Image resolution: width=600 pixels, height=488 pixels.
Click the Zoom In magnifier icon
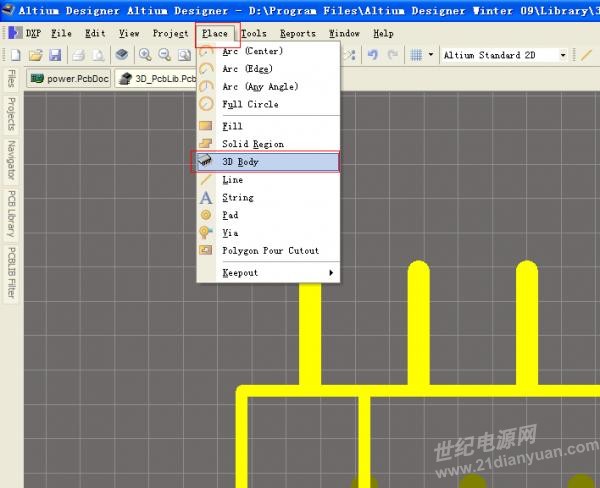pyautogui.click(x=145, y=55)
